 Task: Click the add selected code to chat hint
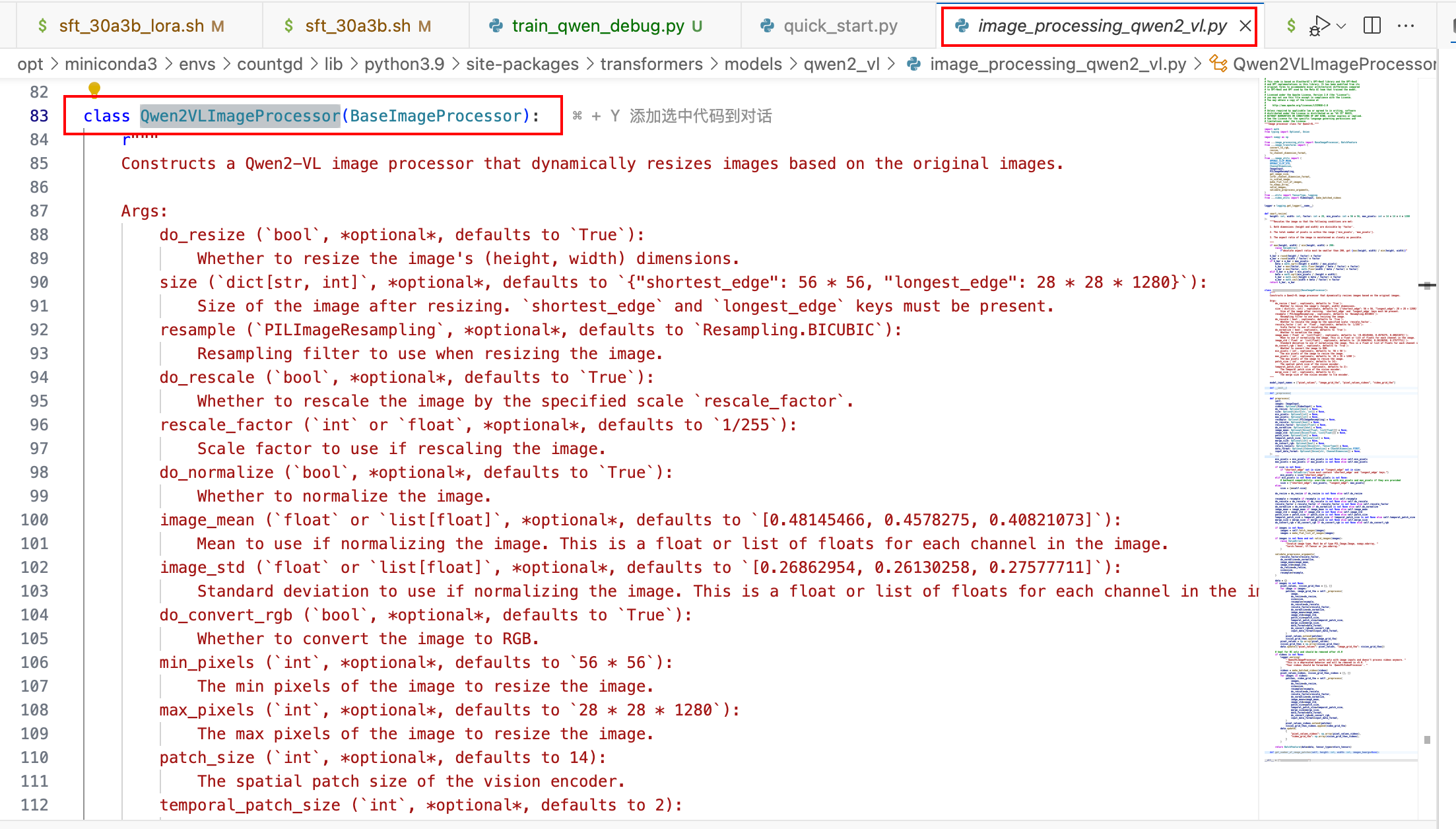tap(672, 116)
